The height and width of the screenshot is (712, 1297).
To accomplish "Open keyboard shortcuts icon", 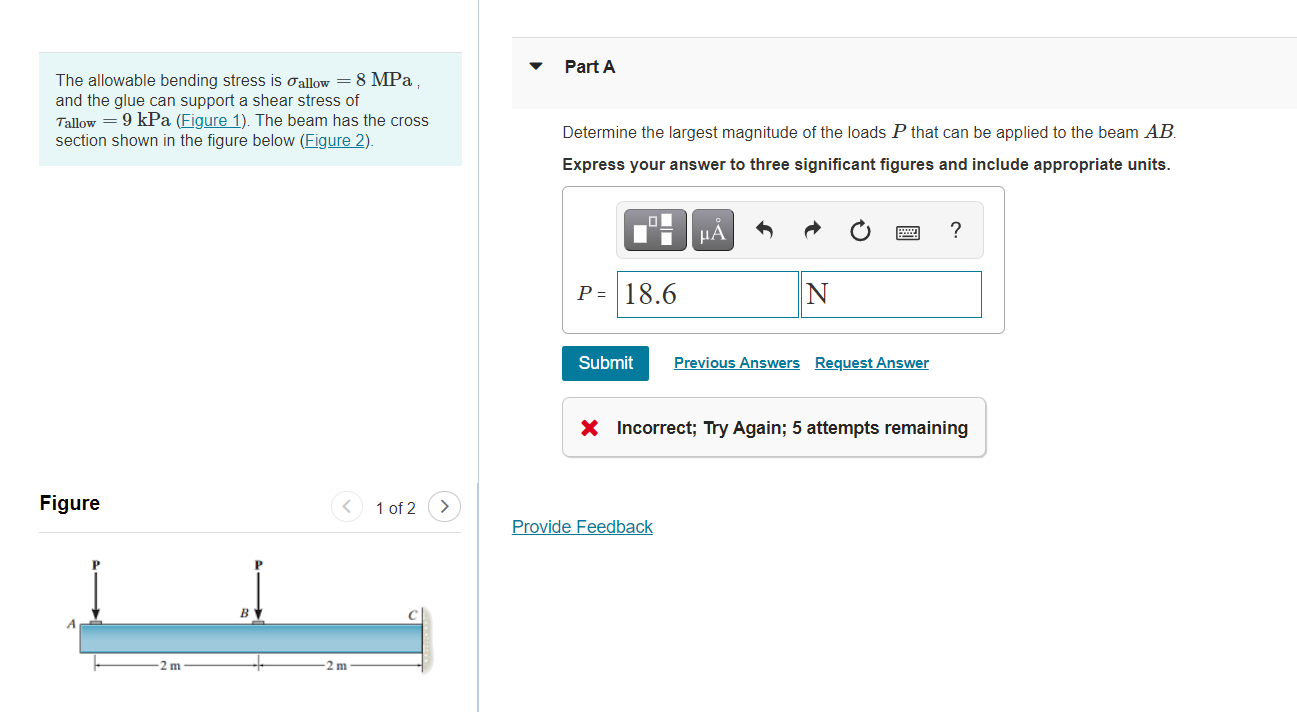I will pos(908,232).
